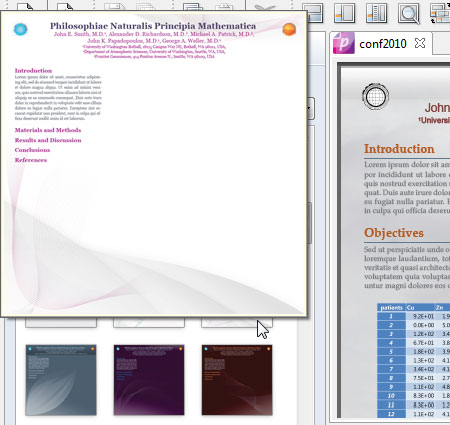The height and width of the screenshot is (425, 450).
Task: Pick the dark maroon poster template thumbnail
Action: (237, 380)
